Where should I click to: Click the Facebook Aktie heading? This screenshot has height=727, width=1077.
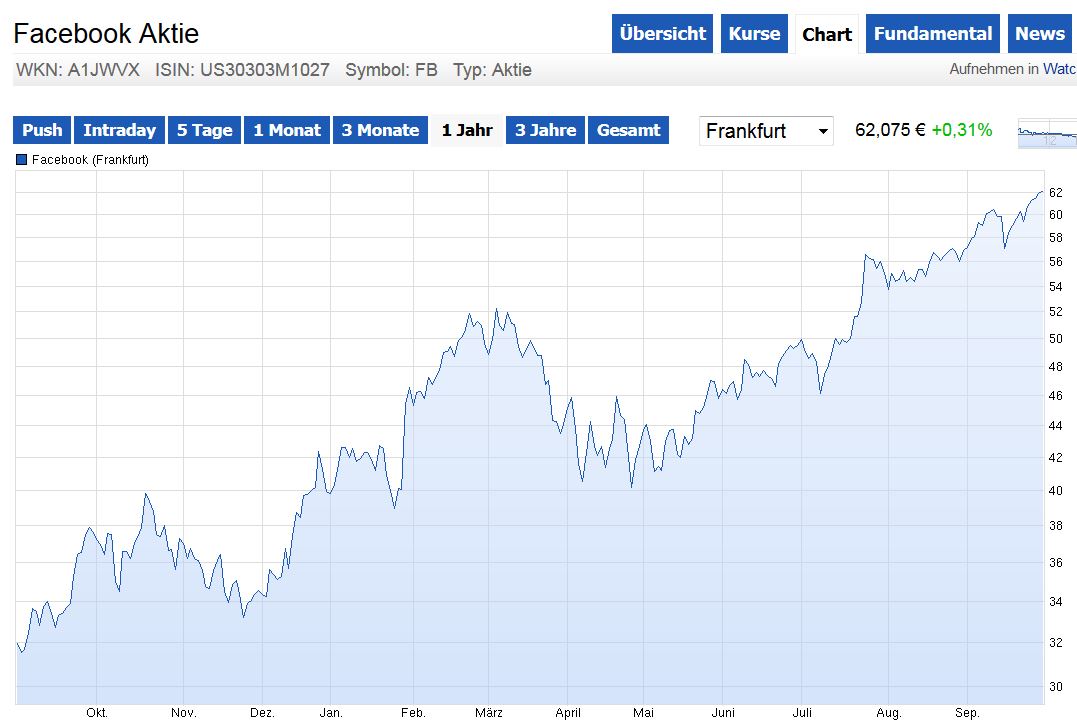(105, 33)
